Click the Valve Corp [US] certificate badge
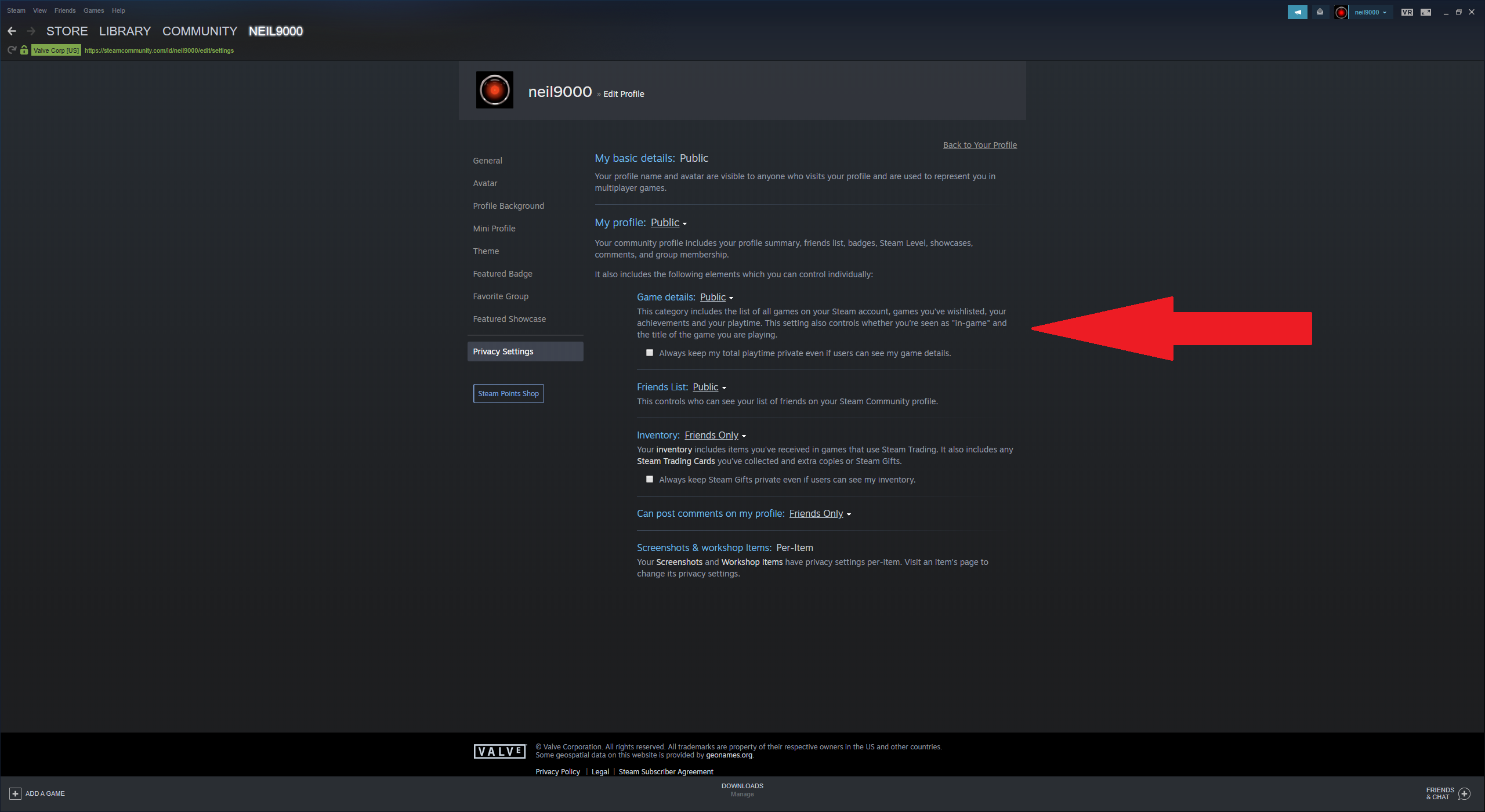Image resolution: width=1485 pixels, height=812 pixels. coord(56,50)
